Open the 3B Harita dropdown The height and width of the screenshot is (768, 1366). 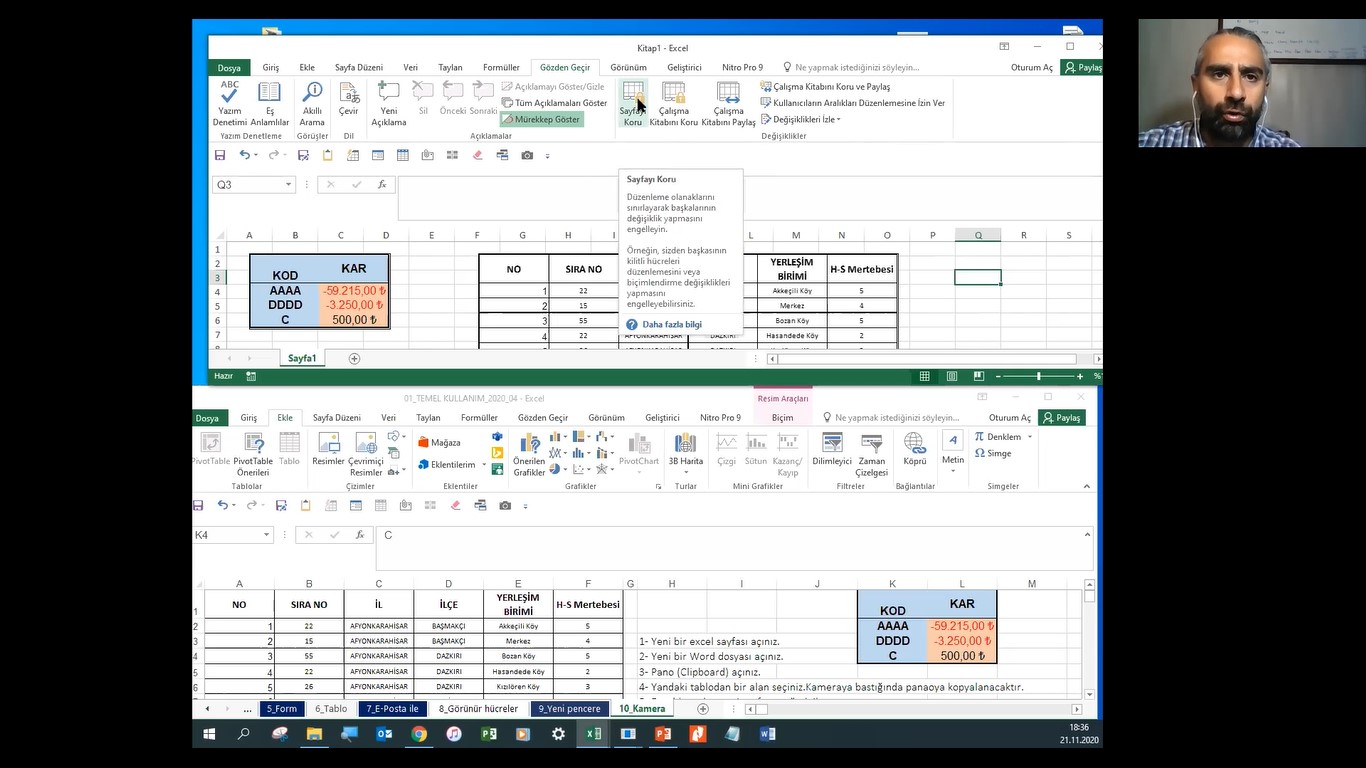(x=685, y=454)
